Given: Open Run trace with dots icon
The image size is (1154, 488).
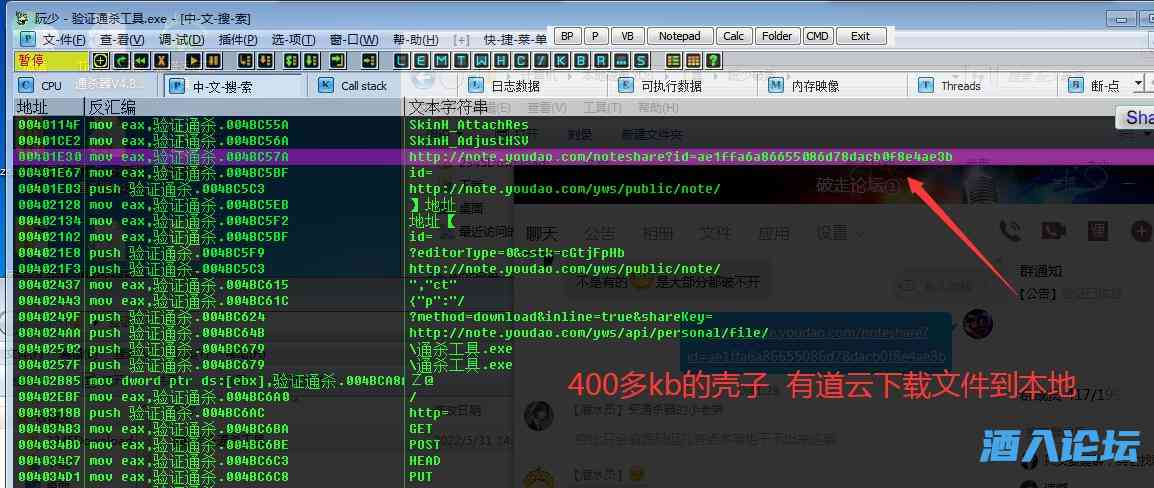Looking at the screenshot, I should pos(620,60).
